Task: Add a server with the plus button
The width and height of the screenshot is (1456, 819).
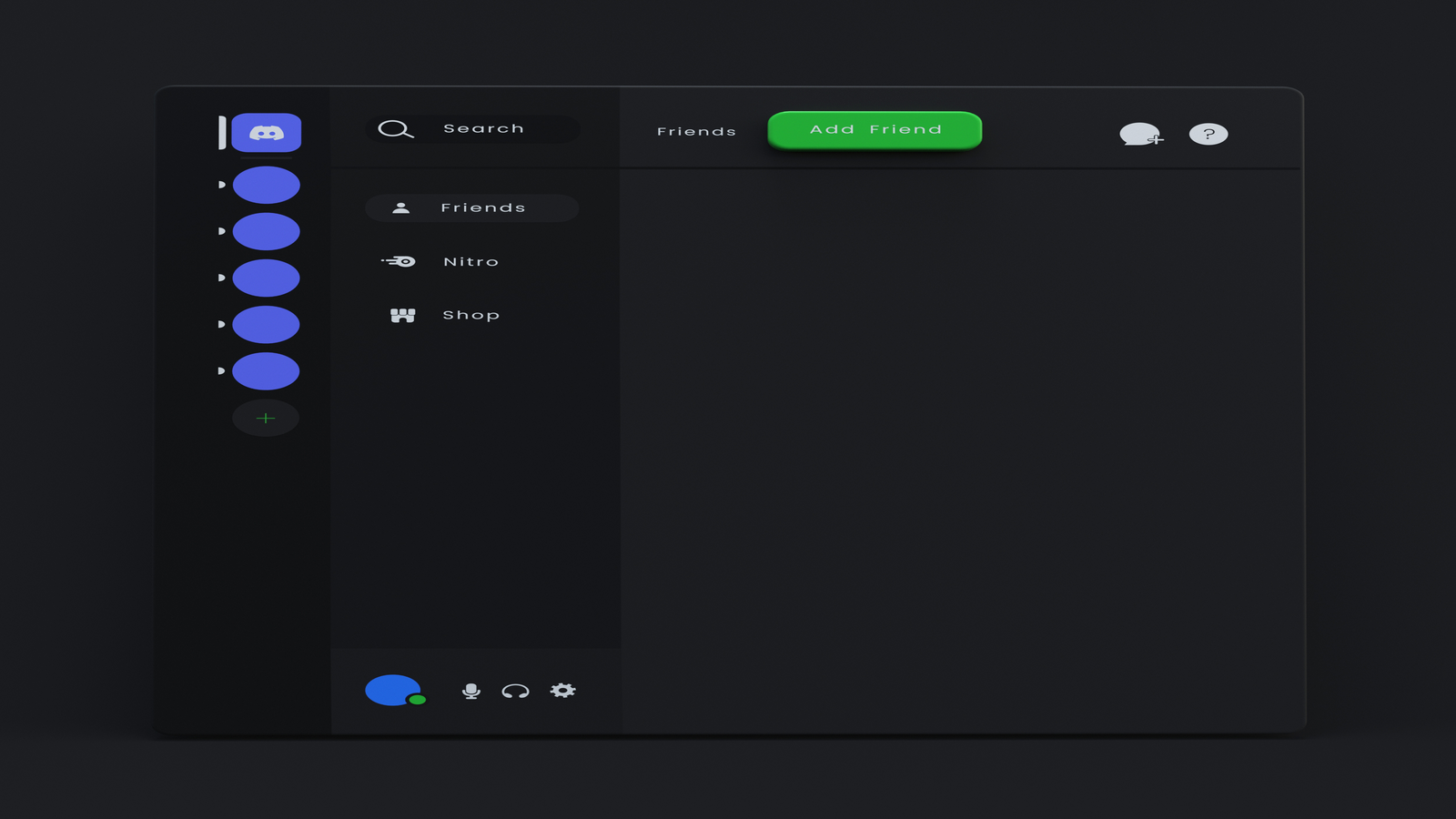Action: click(x=265, y=418)
